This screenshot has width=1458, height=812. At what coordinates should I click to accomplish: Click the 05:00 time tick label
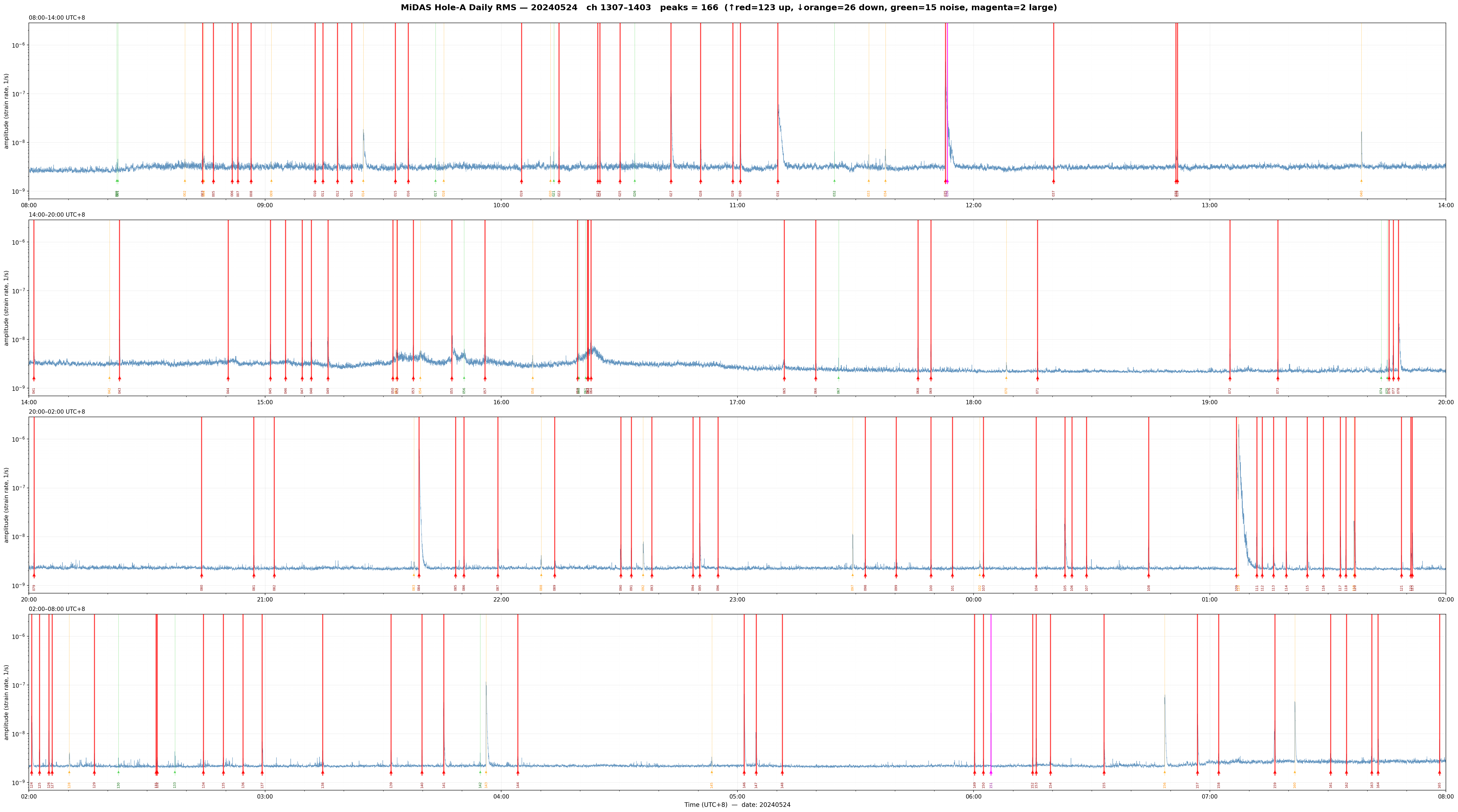737,797
